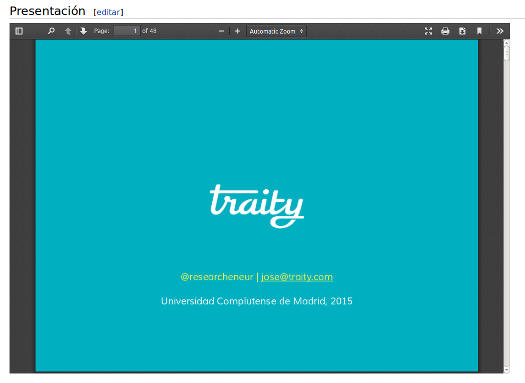
Task: Toggle the PDF viewer sidebar
Action: [x=19, y=31]
